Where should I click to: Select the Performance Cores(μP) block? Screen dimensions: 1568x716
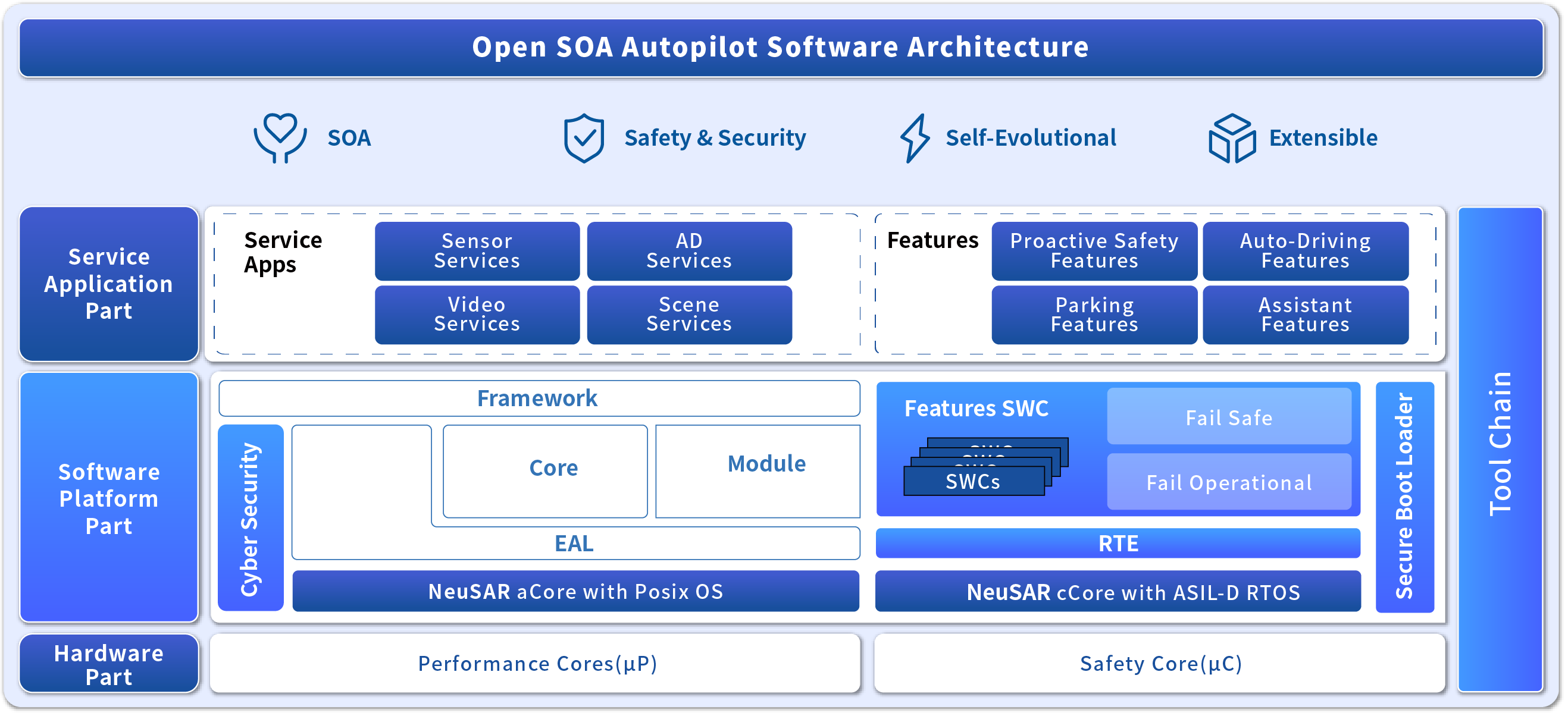[536, 662]
